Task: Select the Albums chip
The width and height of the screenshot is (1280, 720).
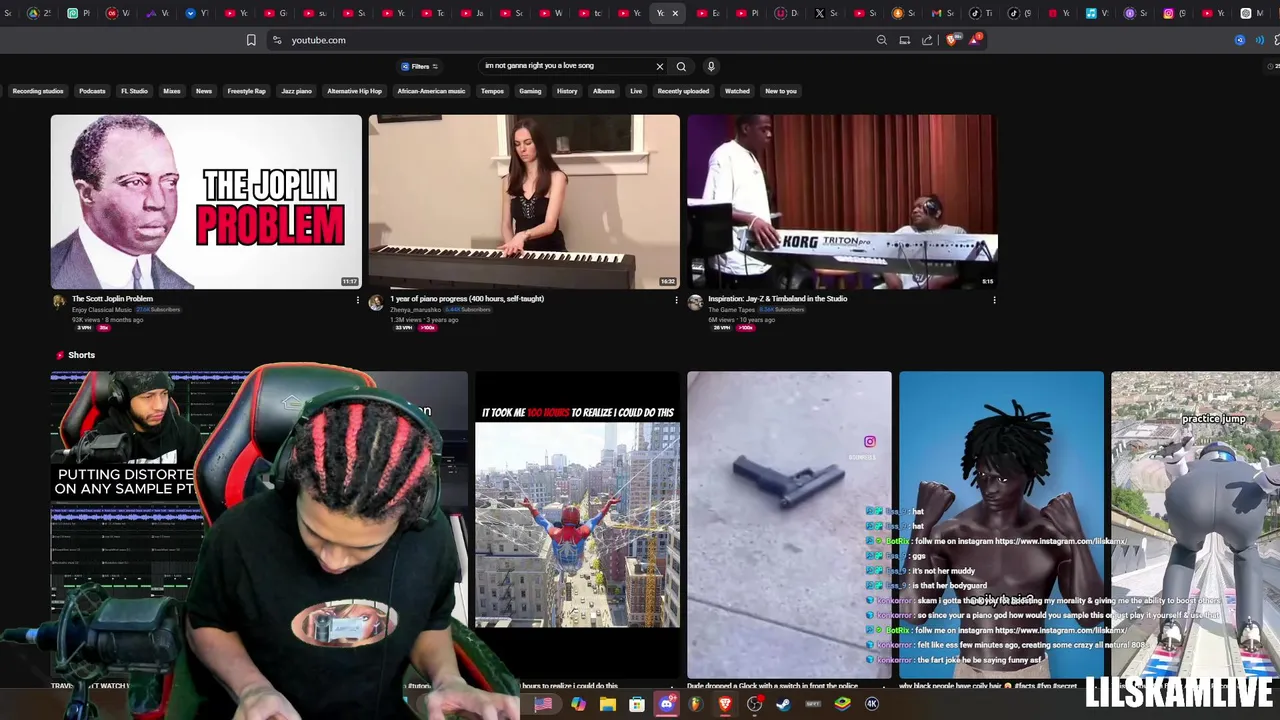Action: 604,91
